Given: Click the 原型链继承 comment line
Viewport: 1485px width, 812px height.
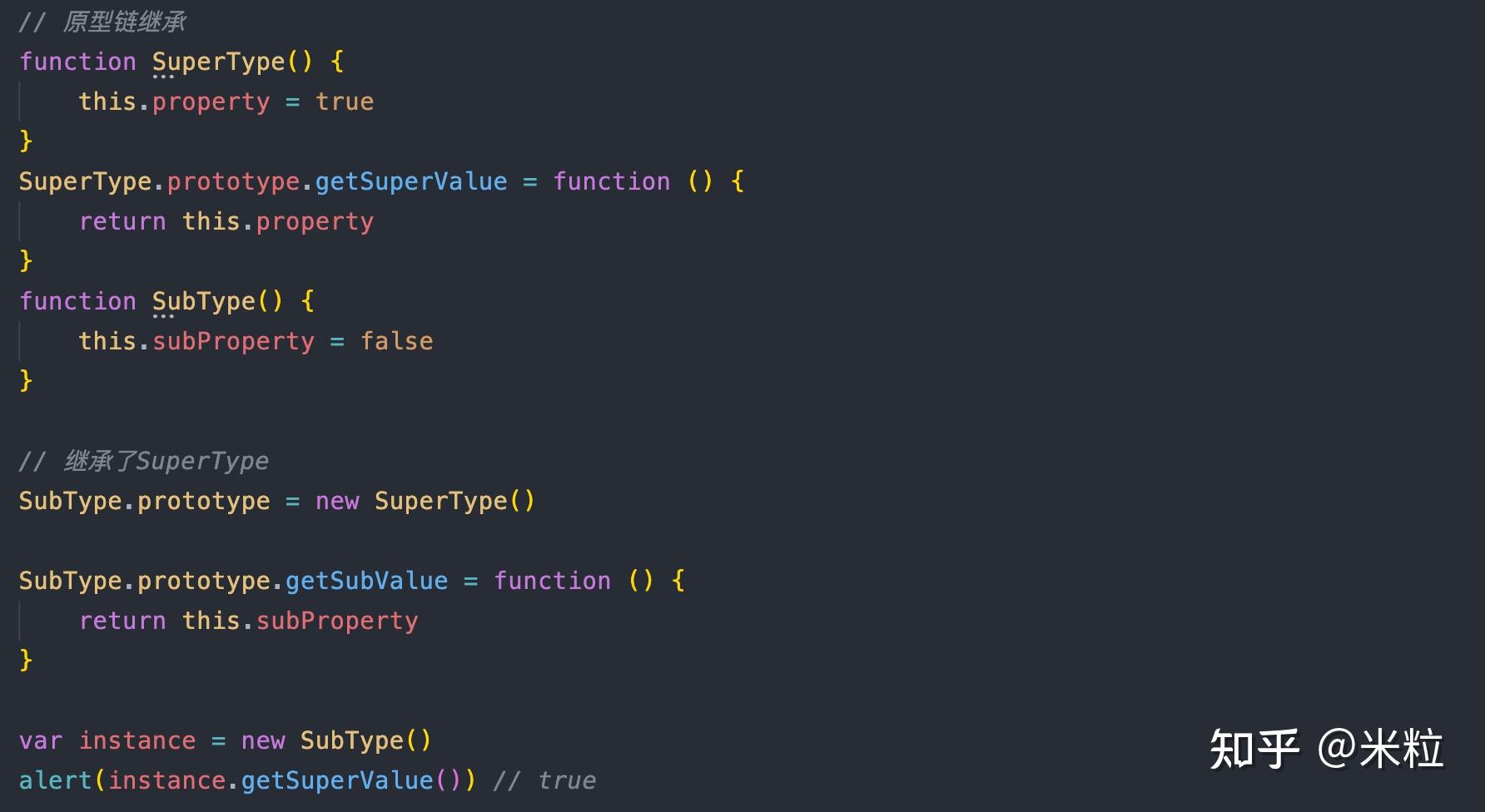Looking at the screenshot, I should (x=102, y=22).
